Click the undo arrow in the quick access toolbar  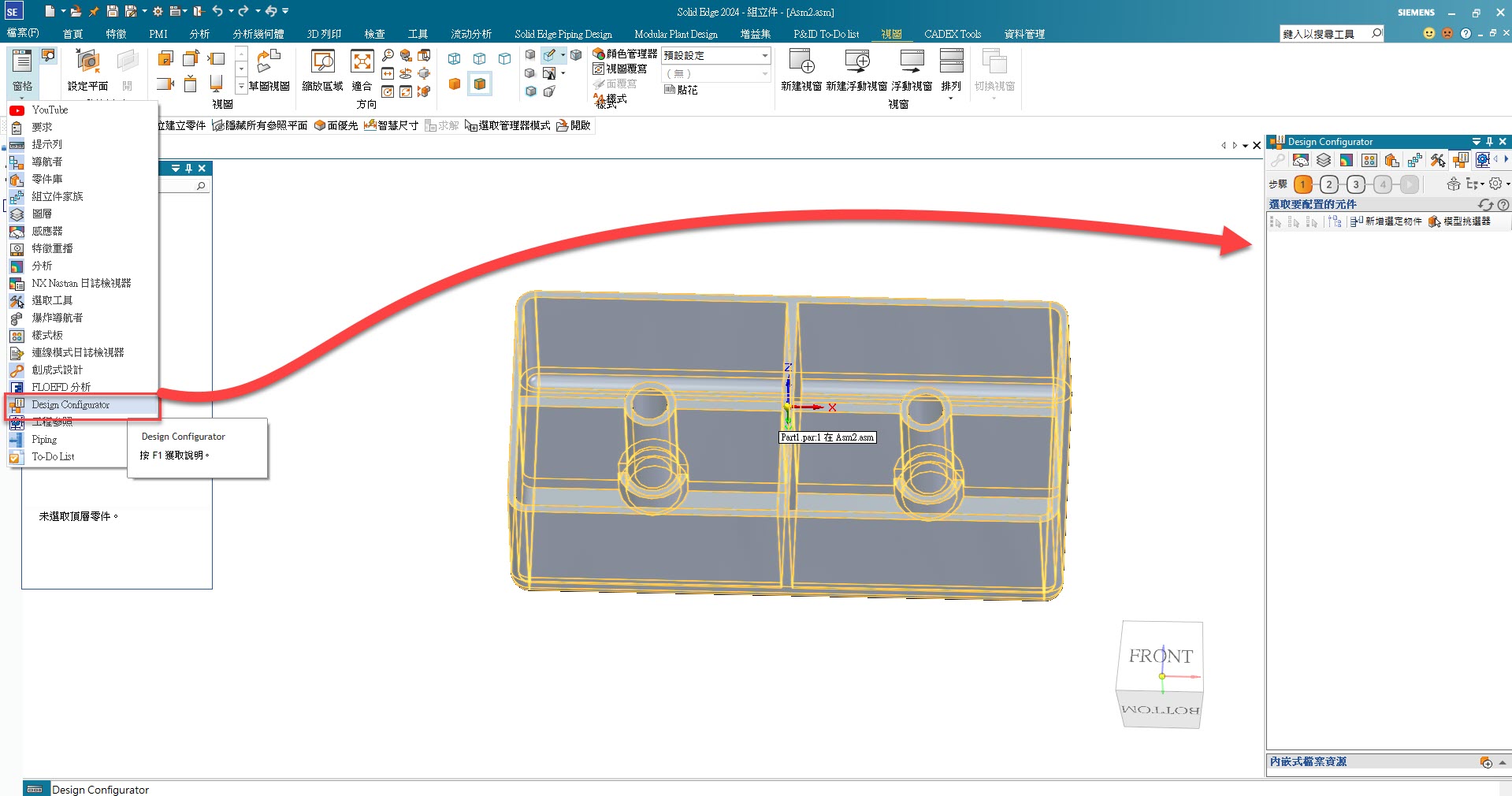(217, 11)
